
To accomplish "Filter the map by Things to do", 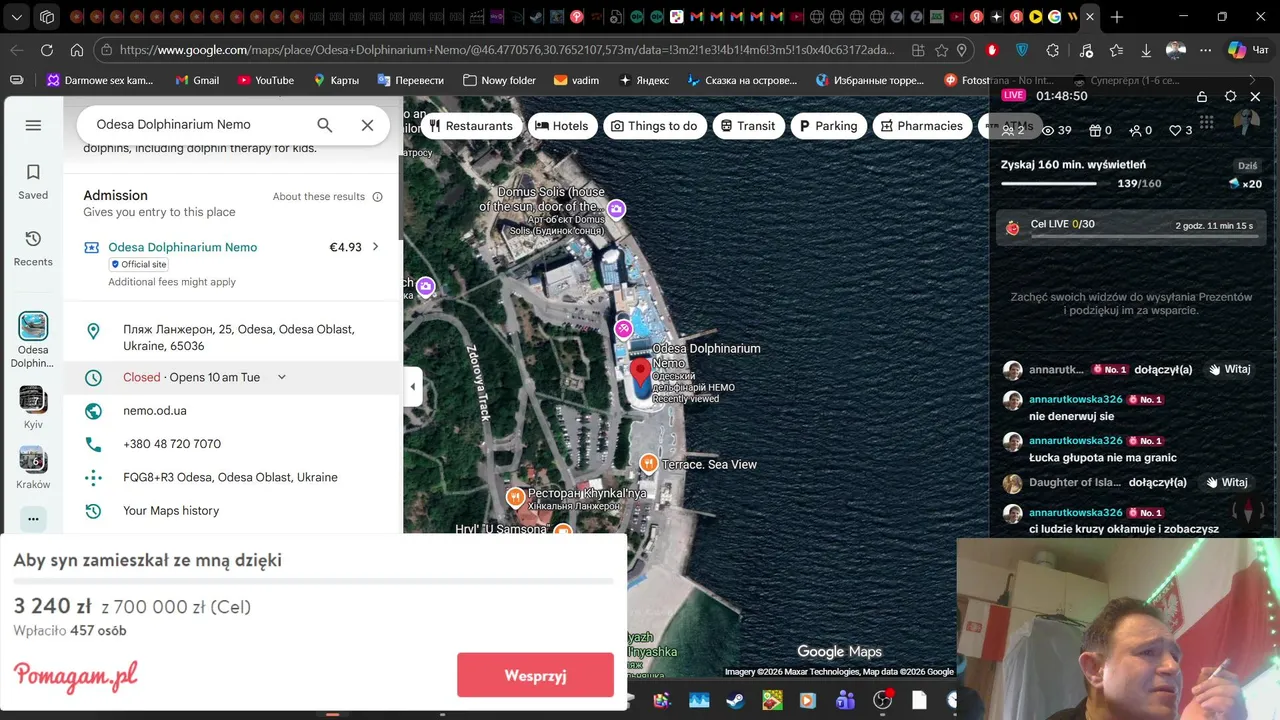I will [655, 126].
